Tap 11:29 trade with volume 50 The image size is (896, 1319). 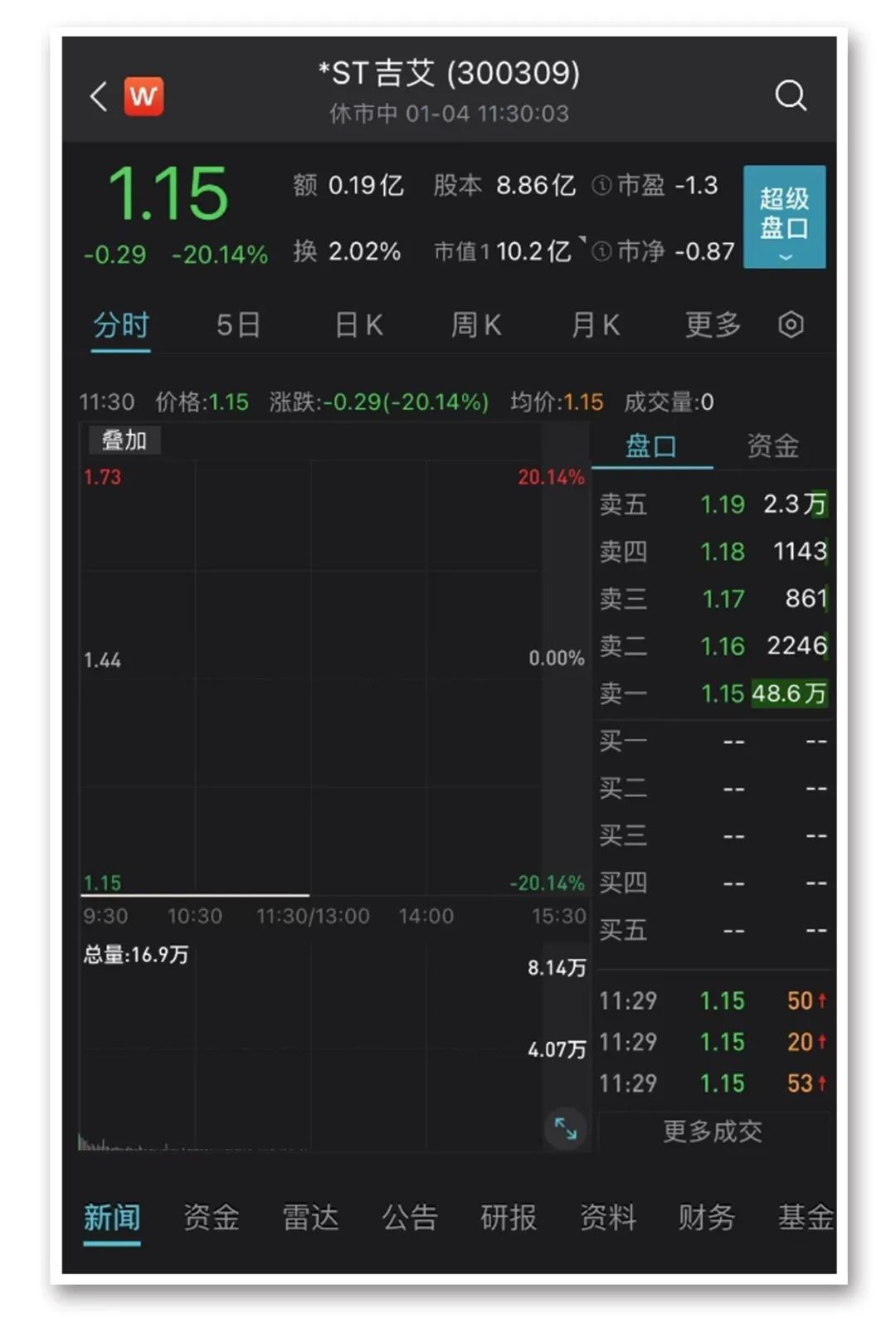click(x=713, y=1000)
